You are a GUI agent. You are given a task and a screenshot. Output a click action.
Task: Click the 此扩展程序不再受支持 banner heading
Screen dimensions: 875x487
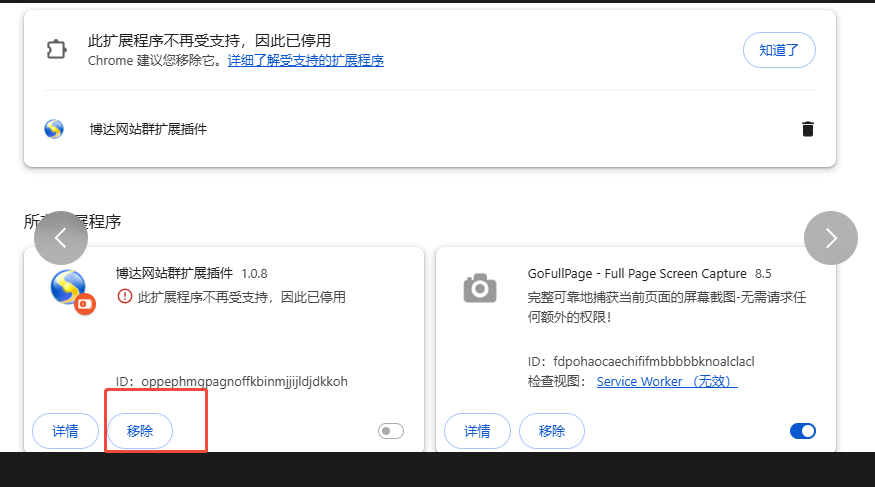coord(209,40)
